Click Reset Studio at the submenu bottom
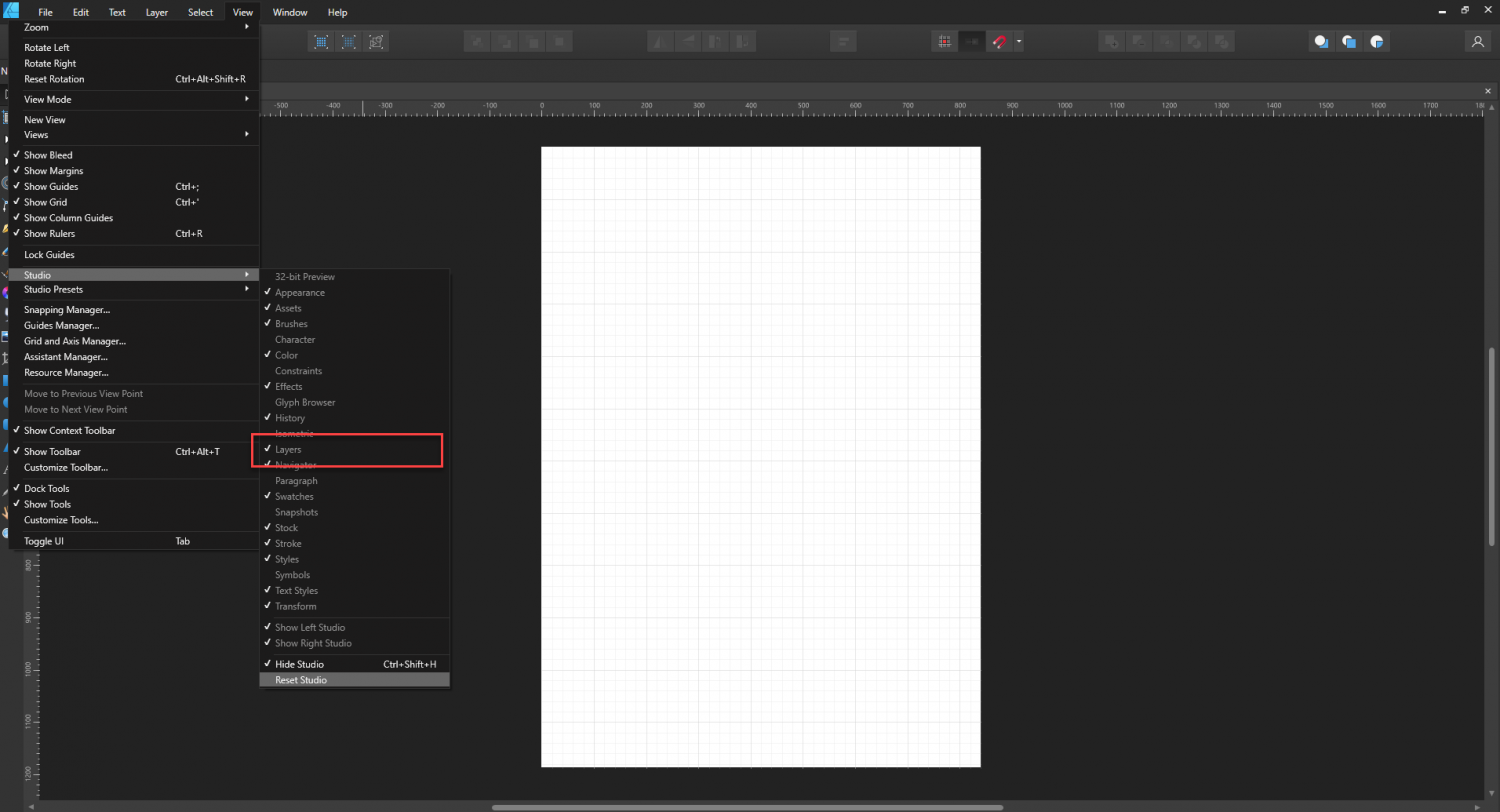Screen dimensions: 1500x812 pyautogui.click(x=300, y=680)
